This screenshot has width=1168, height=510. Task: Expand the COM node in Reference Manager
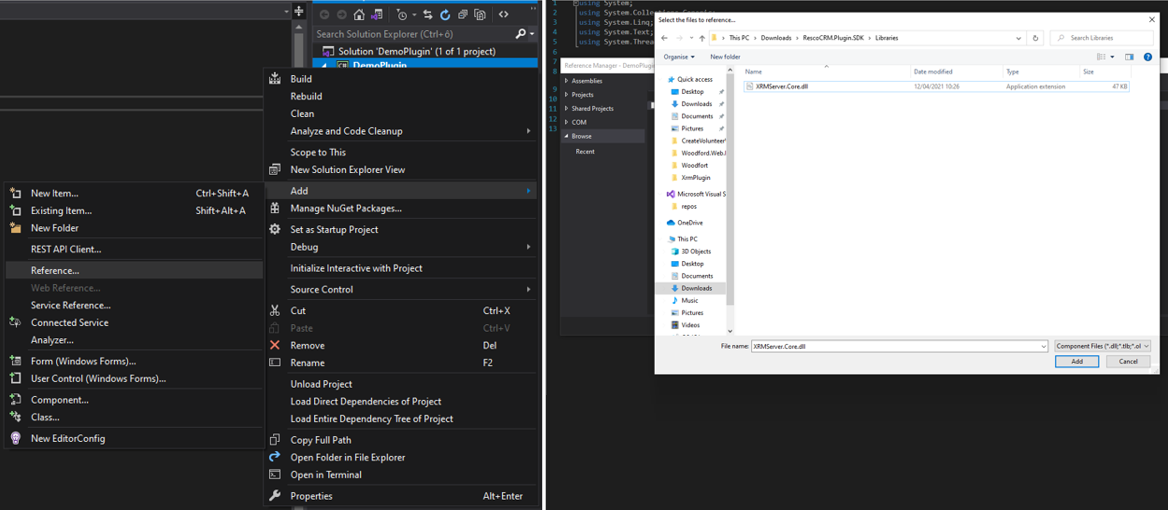[579, 122]
